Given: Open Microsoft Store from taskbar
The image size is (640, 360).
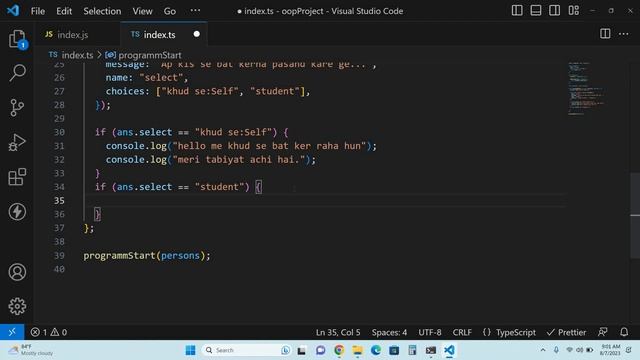Looking at the screenshot, I should click(x=394, y=350).
